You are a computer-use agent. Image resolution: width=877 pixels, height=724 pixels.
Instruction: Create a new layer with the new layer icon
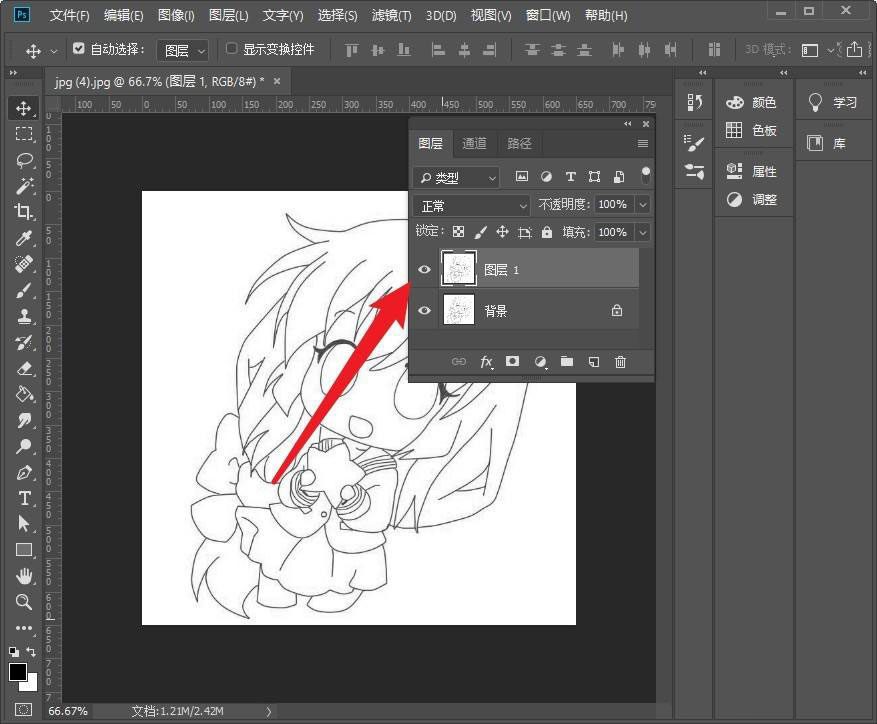tap(593, 362)
